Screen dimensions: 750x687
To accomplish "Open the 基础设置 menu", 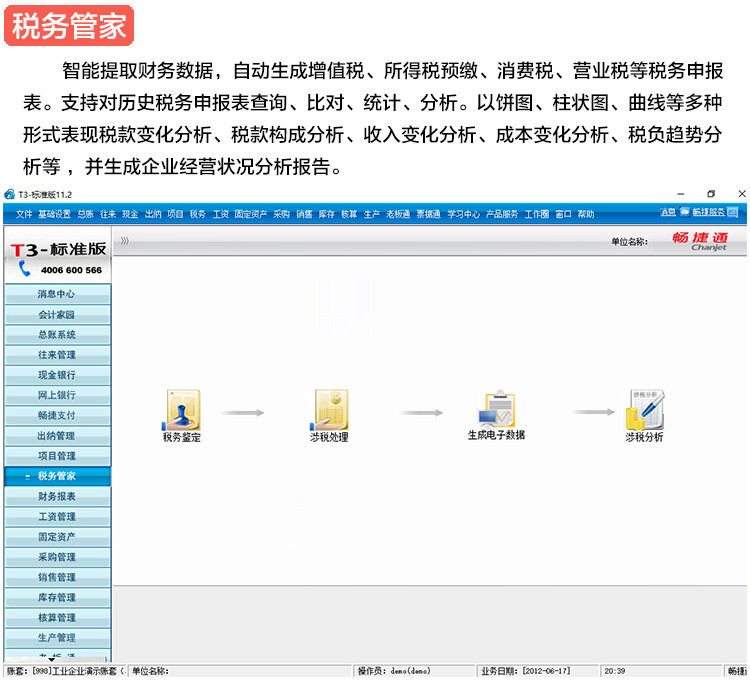I will pyautogui.click(x=56, y=214).
